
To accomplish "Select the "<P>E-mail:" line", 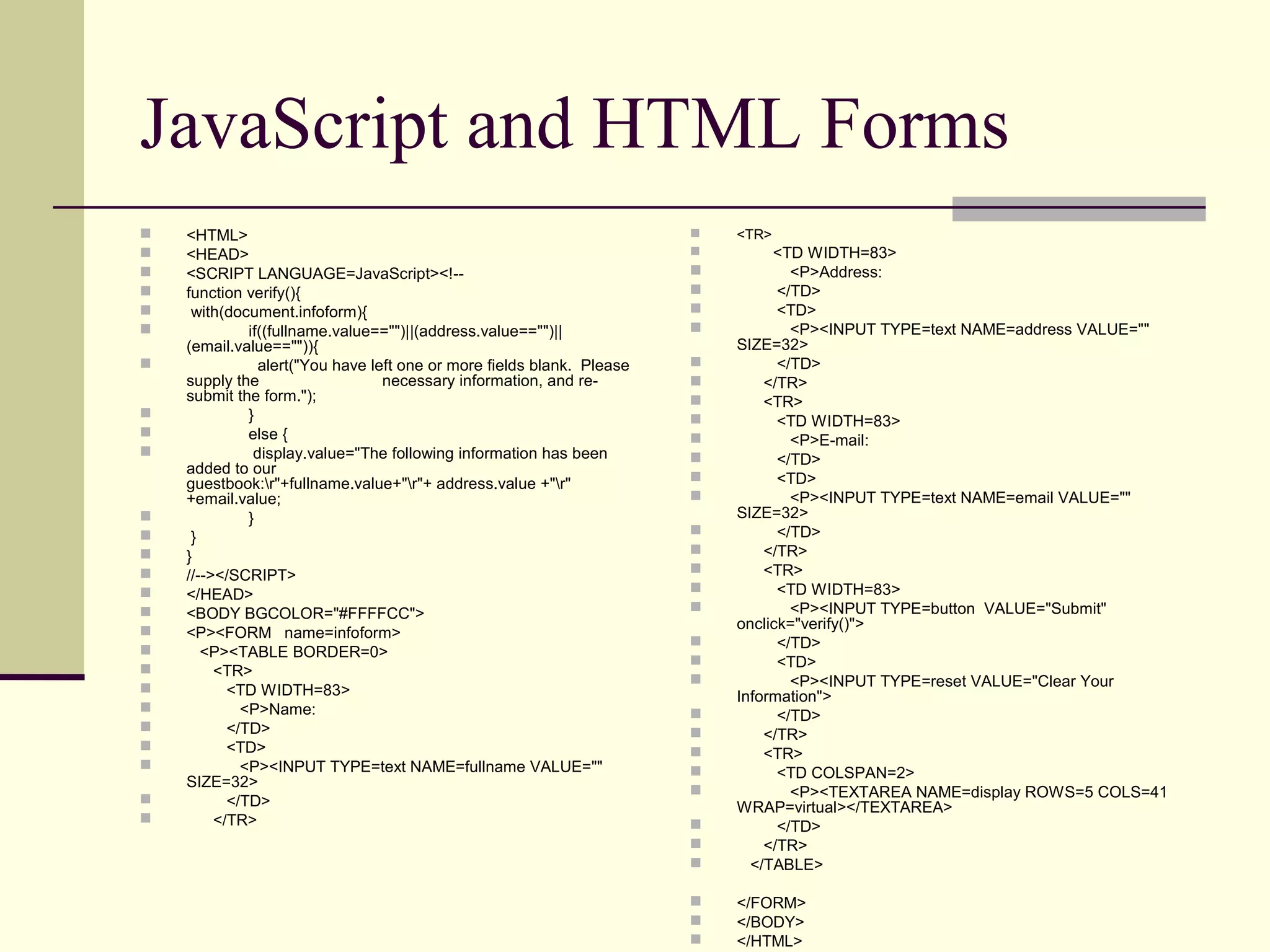I will (829, 441).
